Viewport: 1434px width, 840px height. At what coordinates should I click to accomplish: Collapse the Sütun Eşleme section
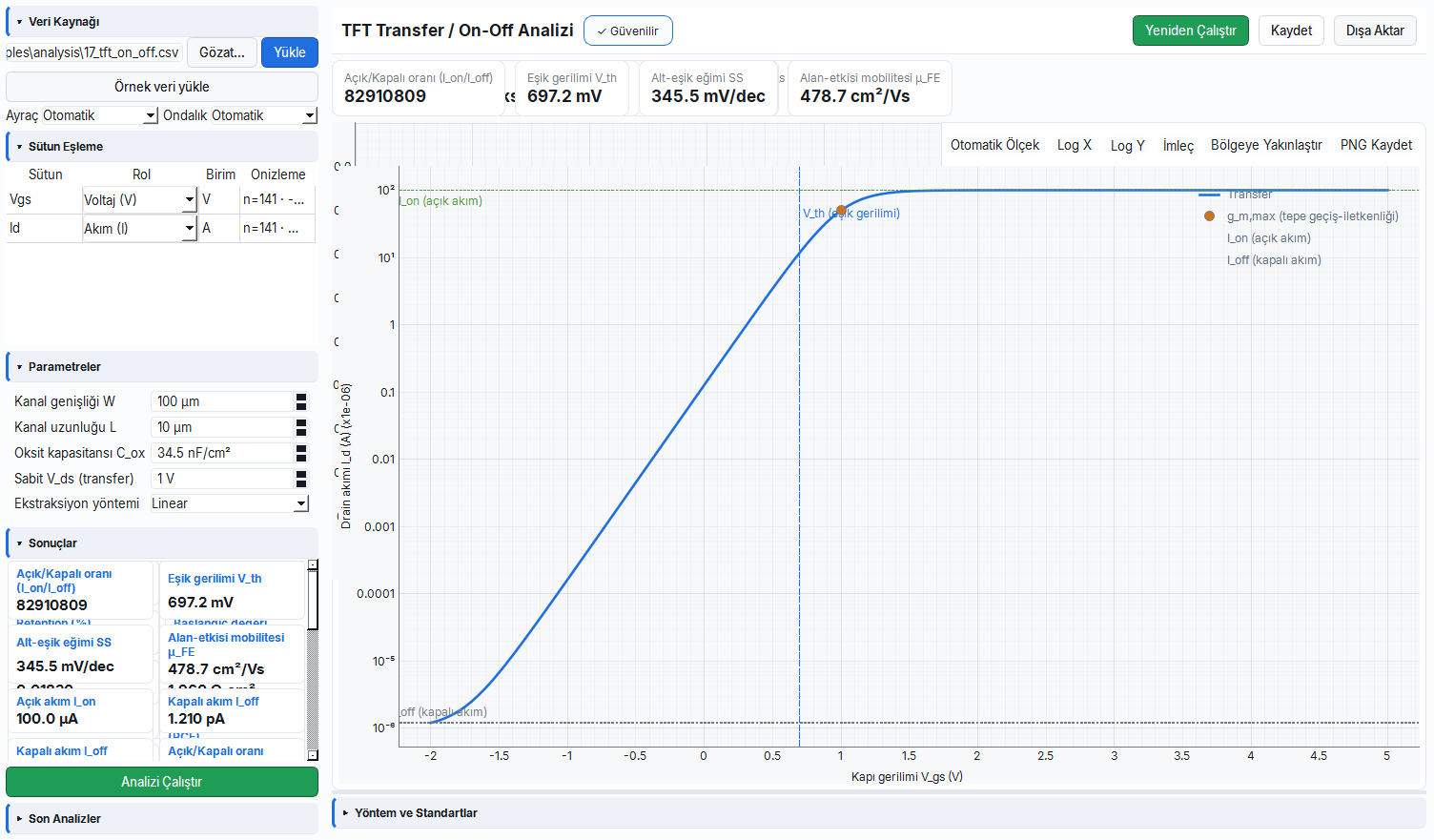(162, 146)
